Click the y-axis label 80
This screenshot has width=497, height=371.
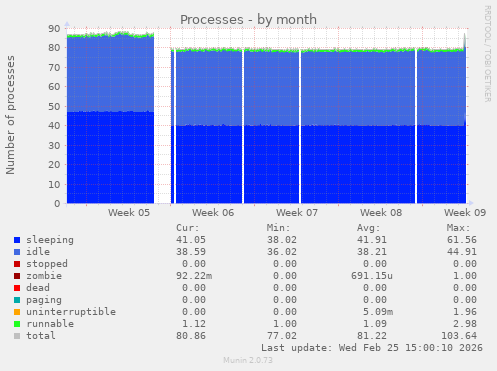tap(54, 48)
